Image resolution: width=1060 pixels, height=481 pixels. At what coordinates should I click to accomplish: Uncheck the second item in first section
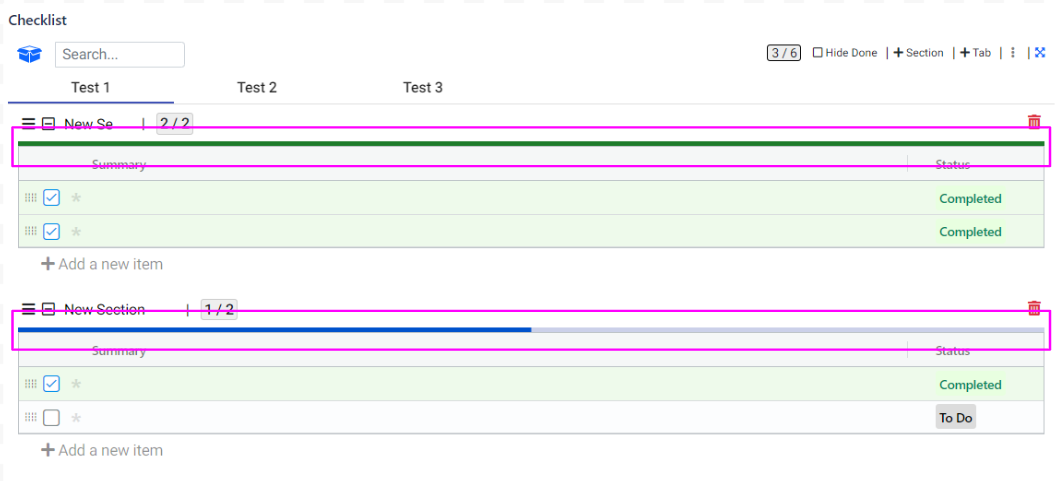[51, 231]
